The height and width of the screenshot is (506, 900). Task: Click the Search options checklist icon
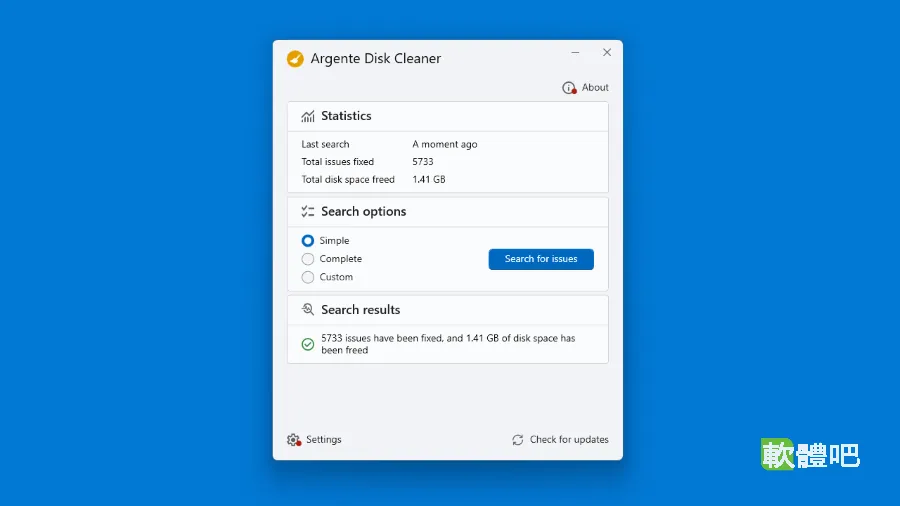pos(308,212)
